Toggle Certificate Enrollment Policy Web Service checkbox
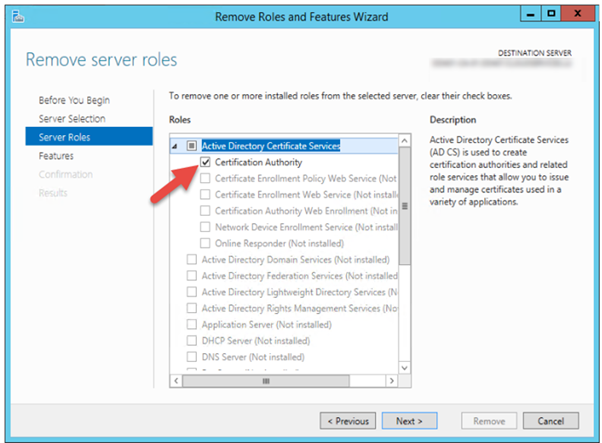Screen dimensions: 602x443 [205, 179]
